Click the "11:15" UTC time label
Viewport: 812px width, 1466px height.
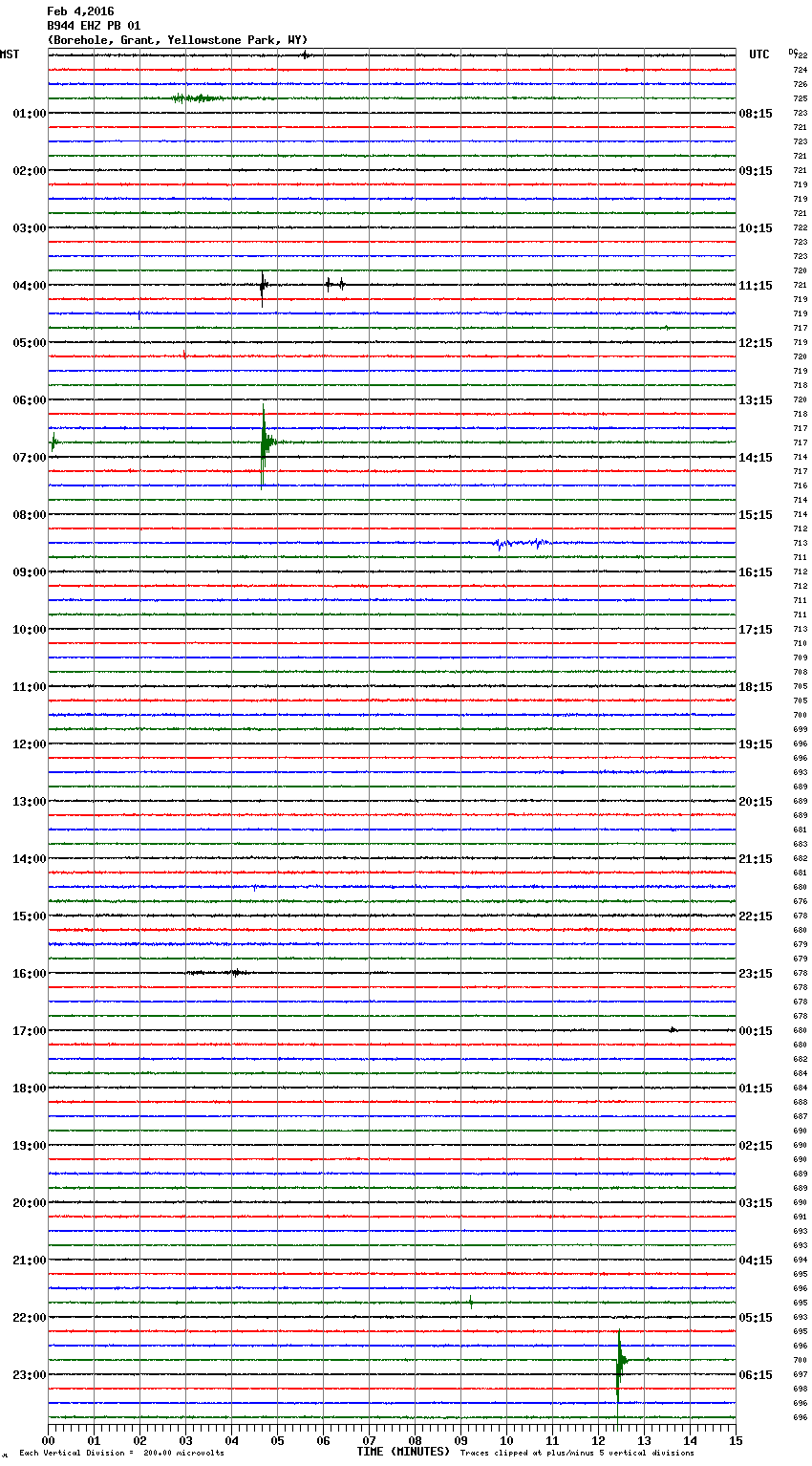pyautogui.click(x=756, y=286)
